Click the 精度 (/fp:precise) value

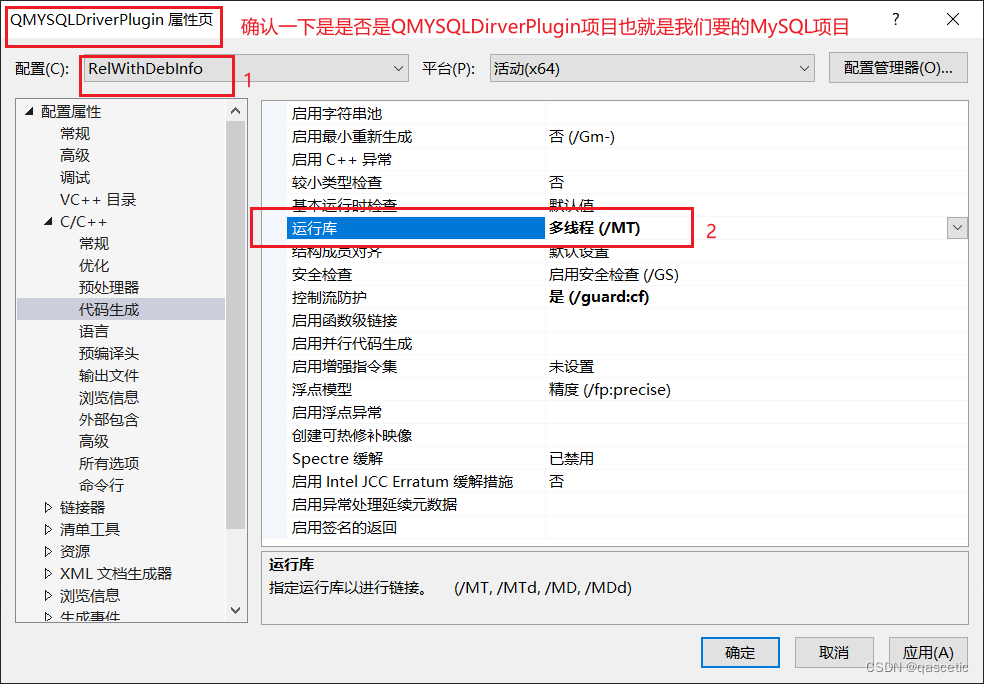pos(609,390)
